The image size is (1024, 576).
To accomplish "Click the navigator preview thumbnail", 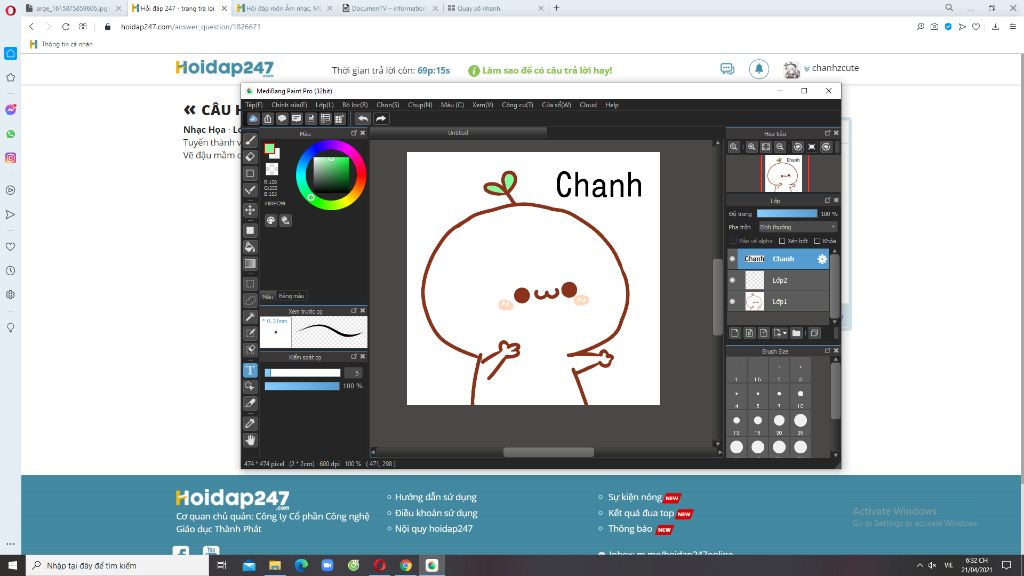I will point(784,173).
